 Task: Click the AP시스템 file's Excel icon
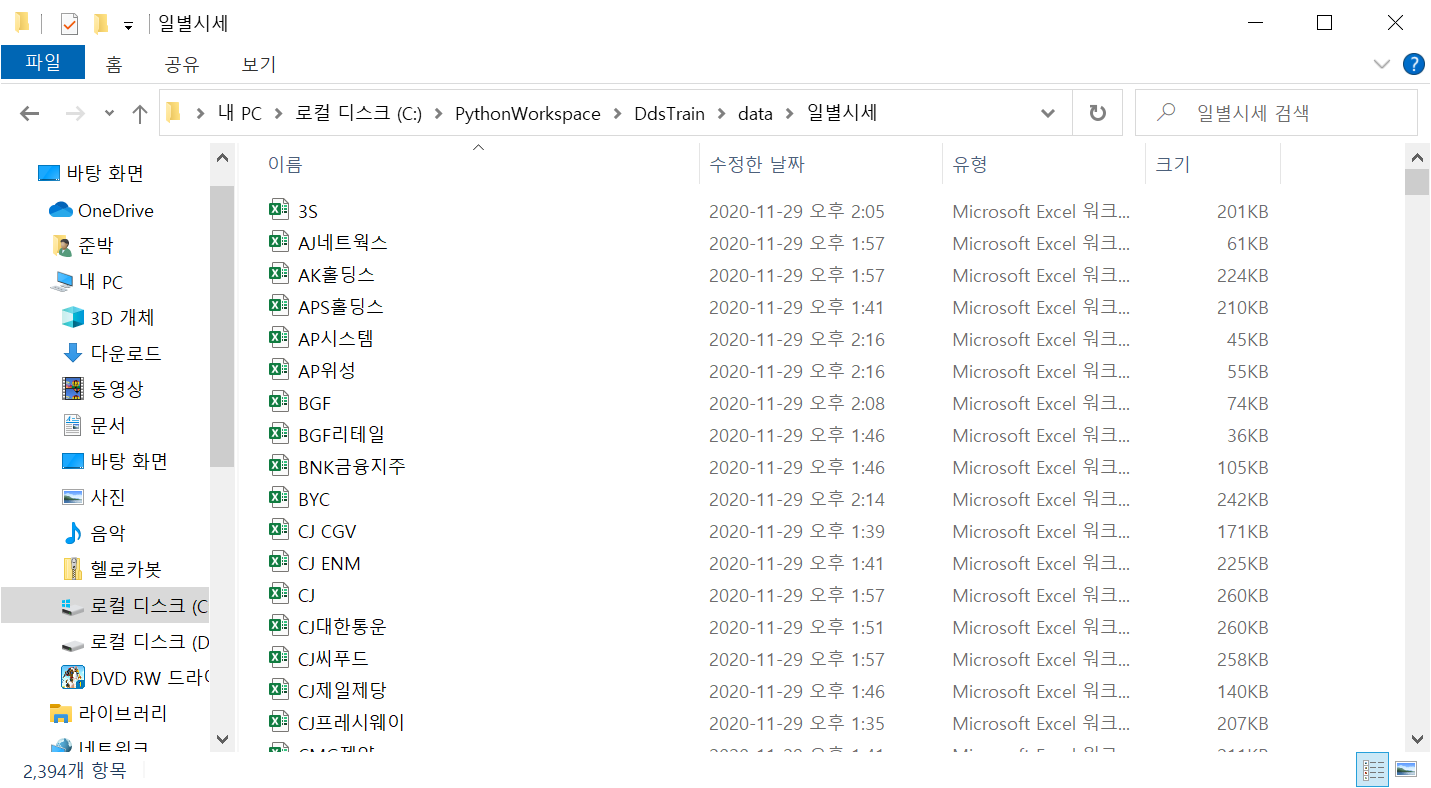point(279,337)
